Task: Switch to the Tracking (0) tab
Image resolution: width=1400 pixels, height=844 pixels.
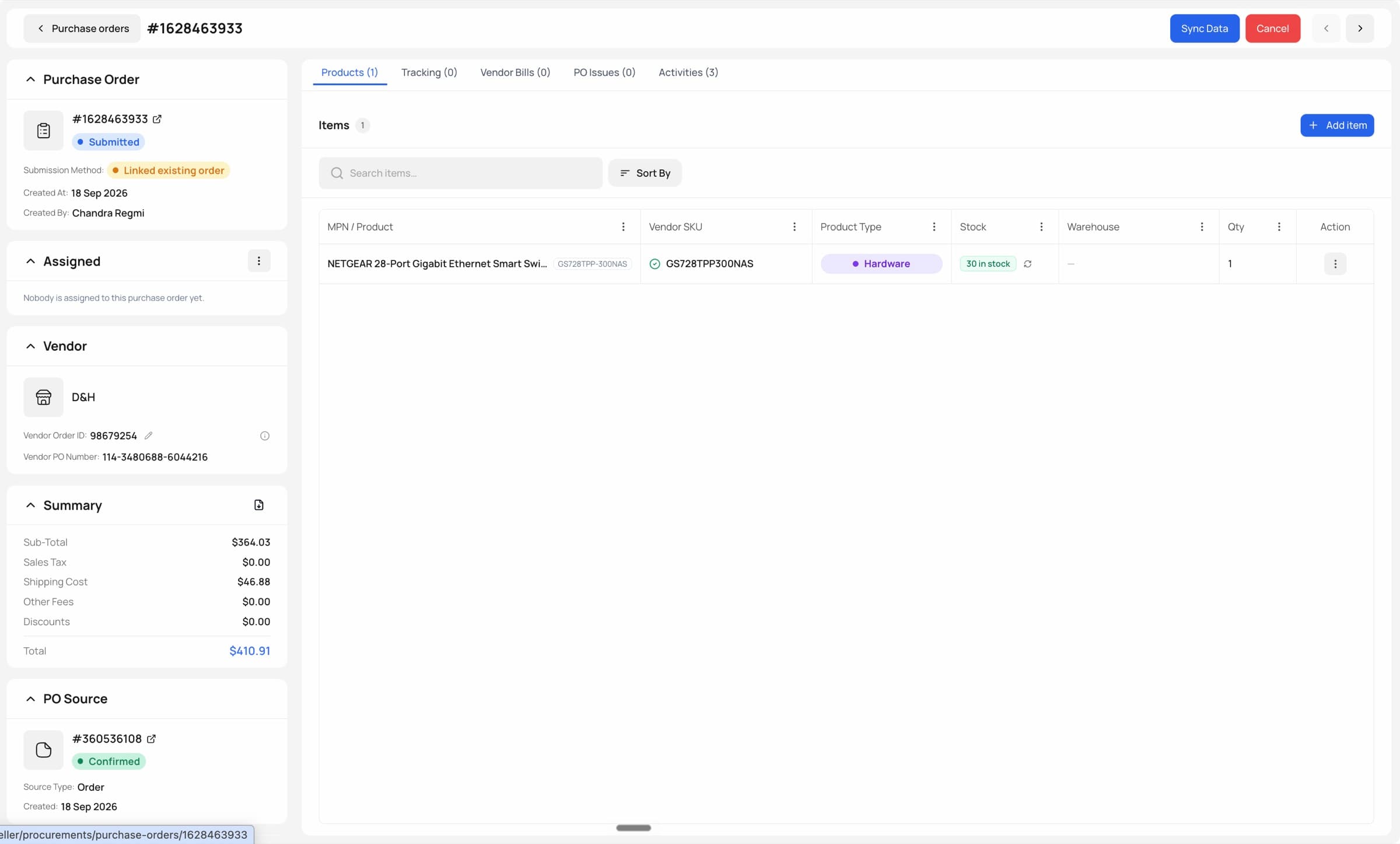Action: 429,72
